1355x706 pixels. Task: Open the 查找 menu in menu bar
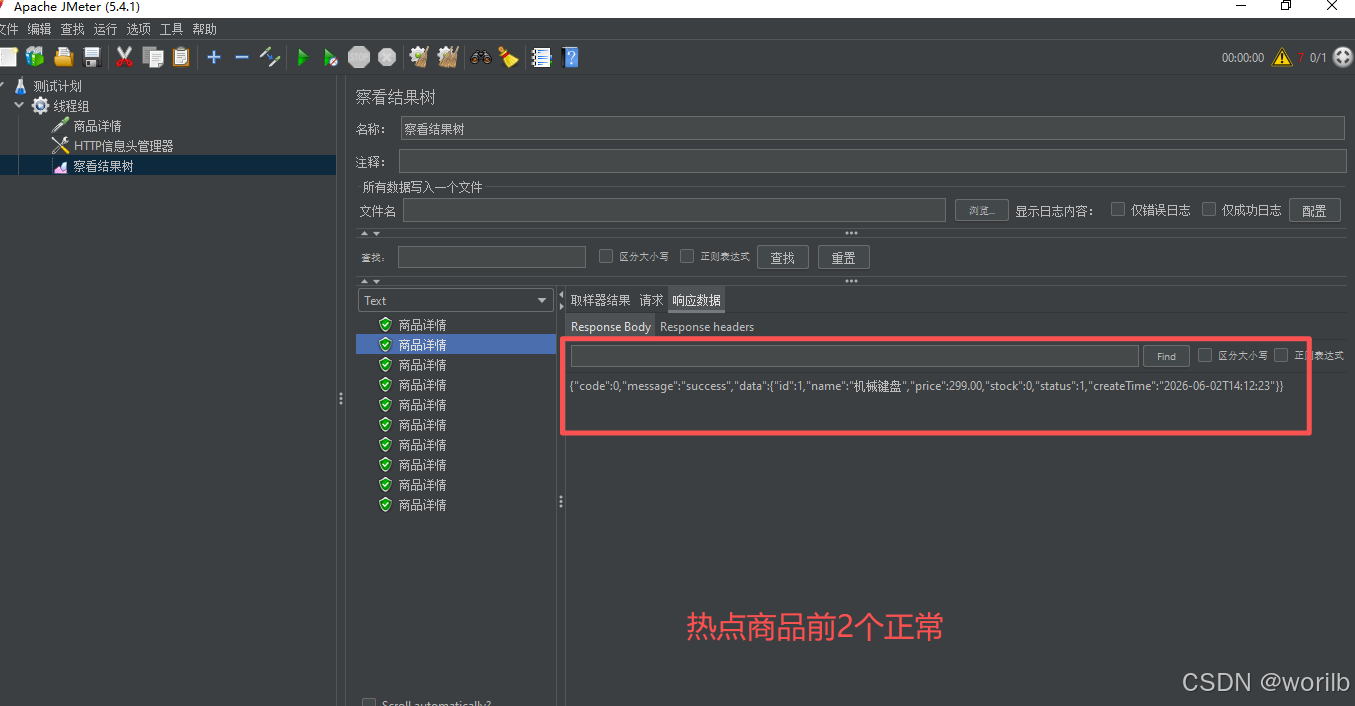pyautogui.click(x=73, y=30)
